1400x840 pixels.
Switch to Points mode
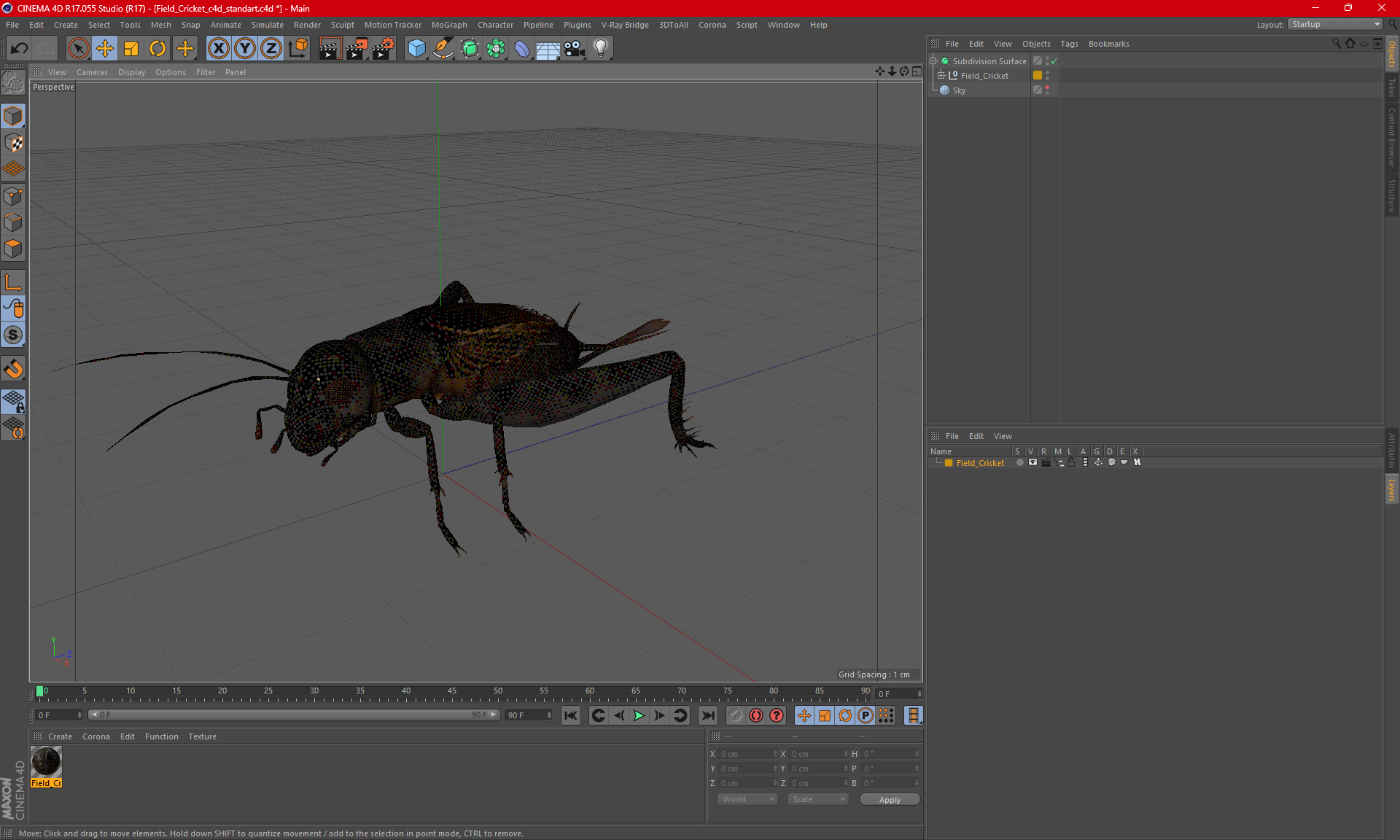tap(13, 196)
